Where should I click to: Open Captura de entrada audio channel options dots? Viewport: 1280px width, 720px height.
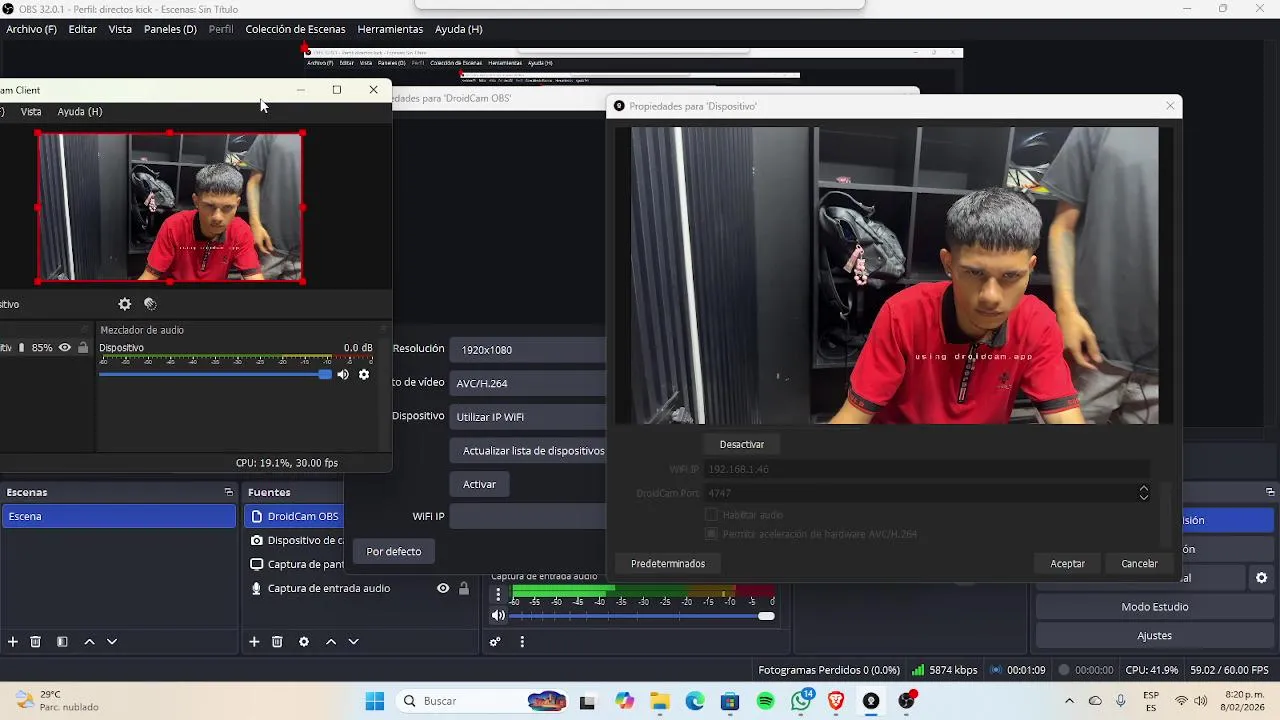498,595
